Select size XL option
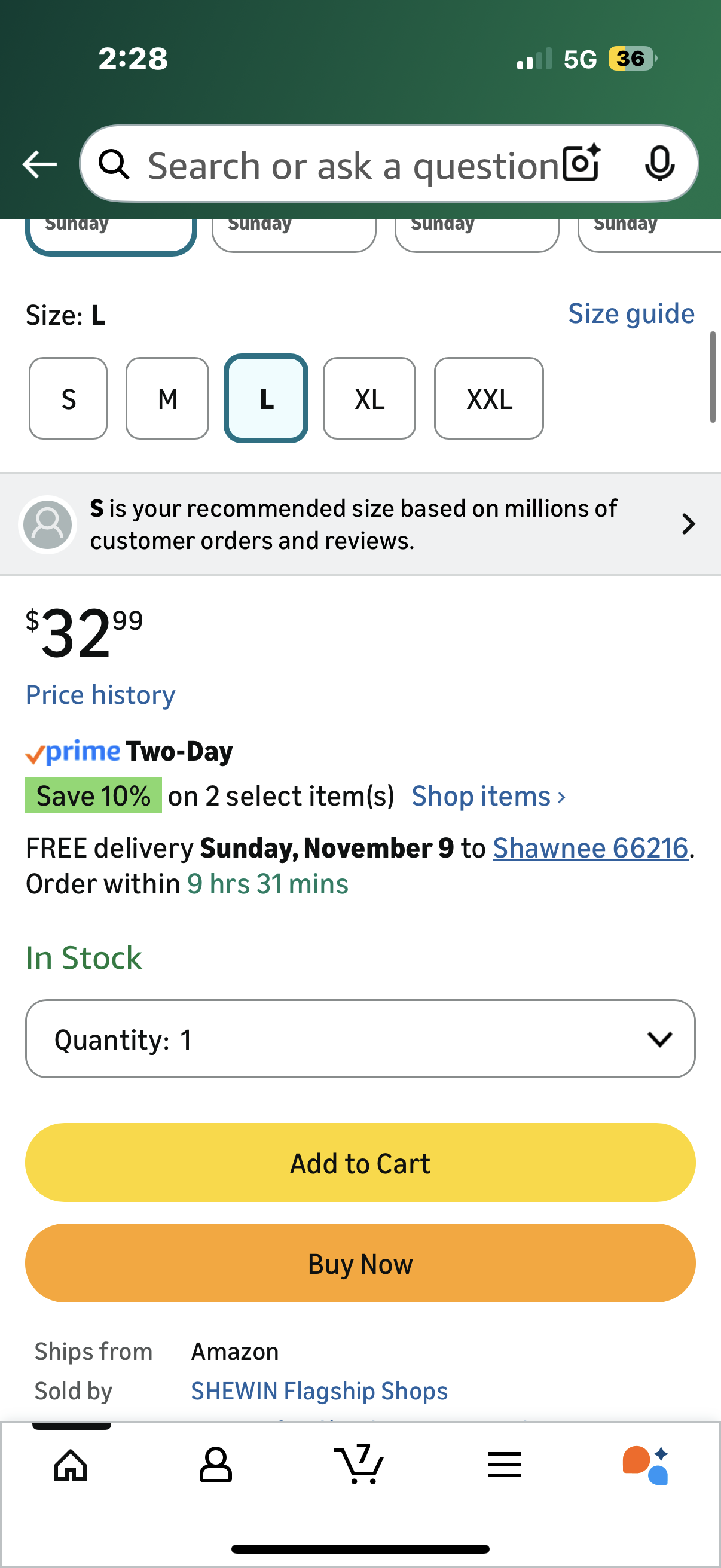Image resolution: width=721 pixels, height=1568 pixels. click(x=369, y=399)
